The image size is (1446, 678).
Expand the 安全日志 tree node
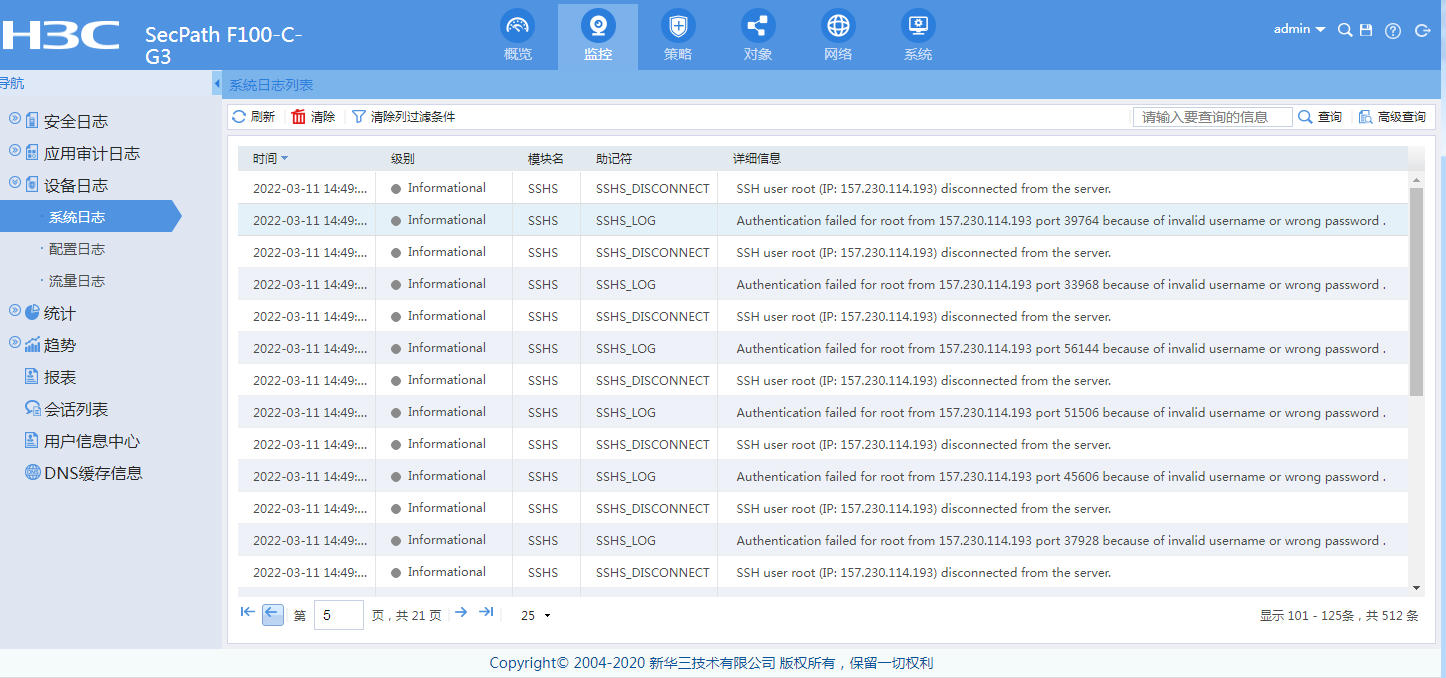[15, 120]
